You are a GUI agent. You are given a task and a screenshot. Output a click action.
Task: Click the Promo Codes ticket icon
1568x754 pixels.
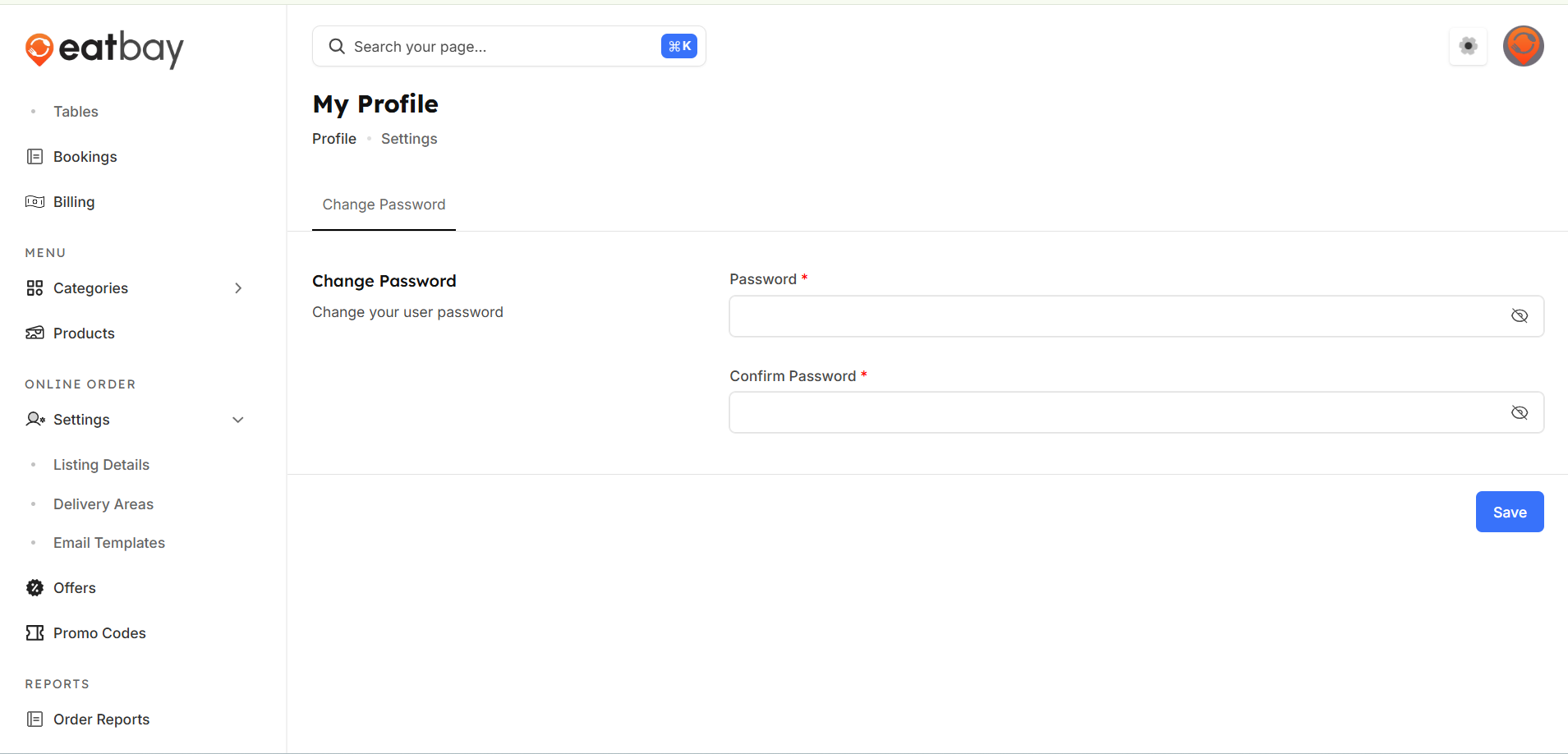34,633
